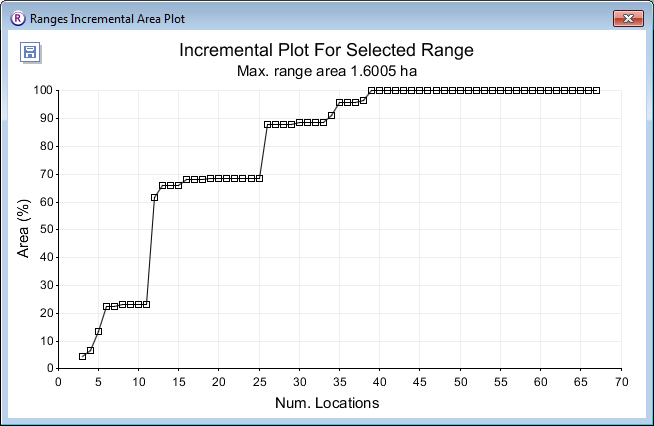Select the data point at 12 locations
Image resolution: width=654 pixels, height=426 pixels.
pyautogui.click(x=154, y=197)
